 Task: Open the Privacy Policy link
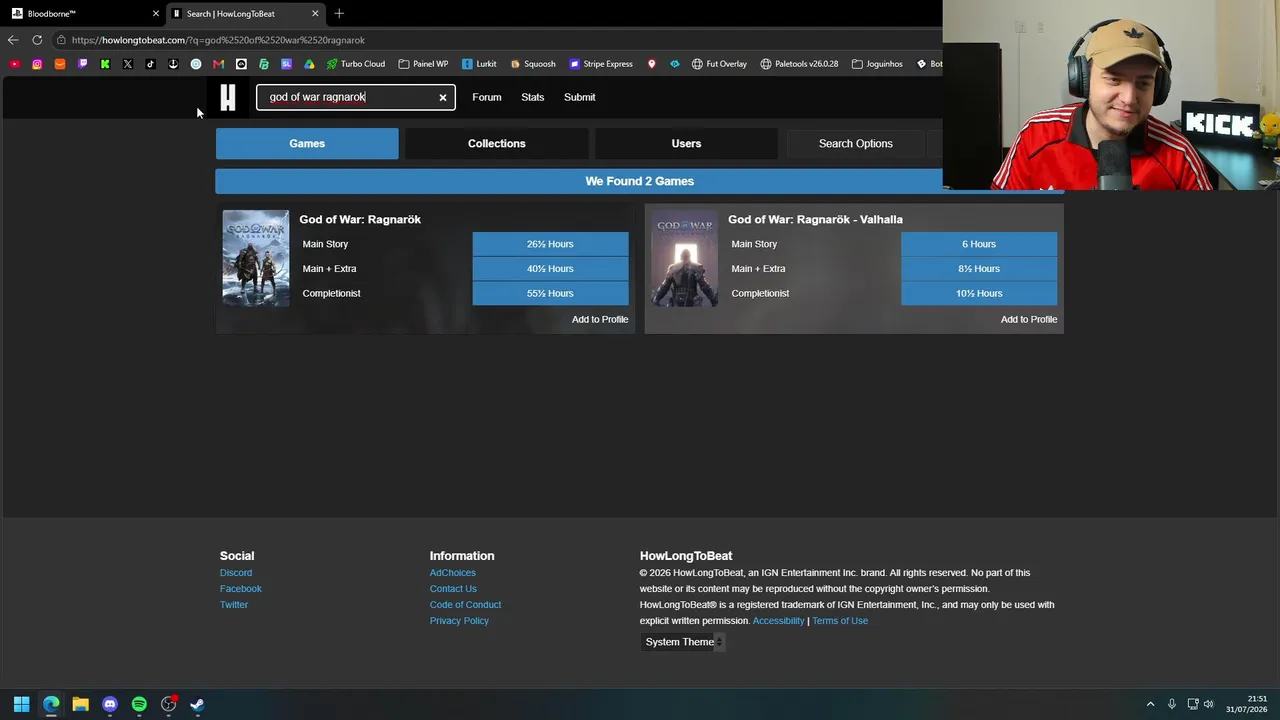point(460,621)
